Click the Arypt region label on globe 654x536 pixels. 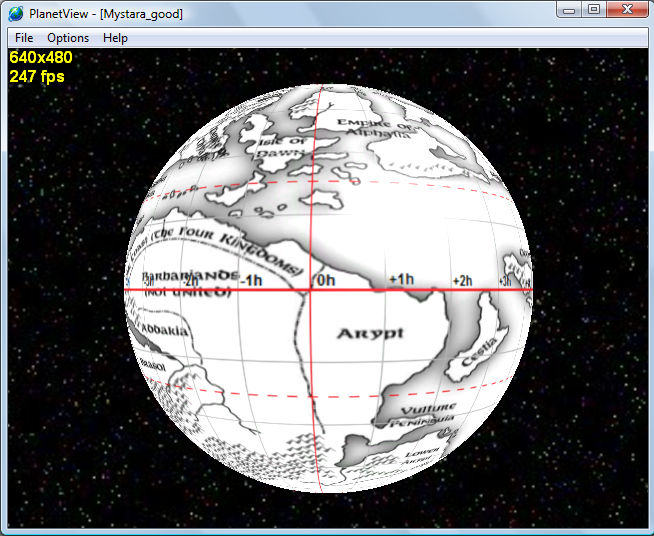pos(370,334)
